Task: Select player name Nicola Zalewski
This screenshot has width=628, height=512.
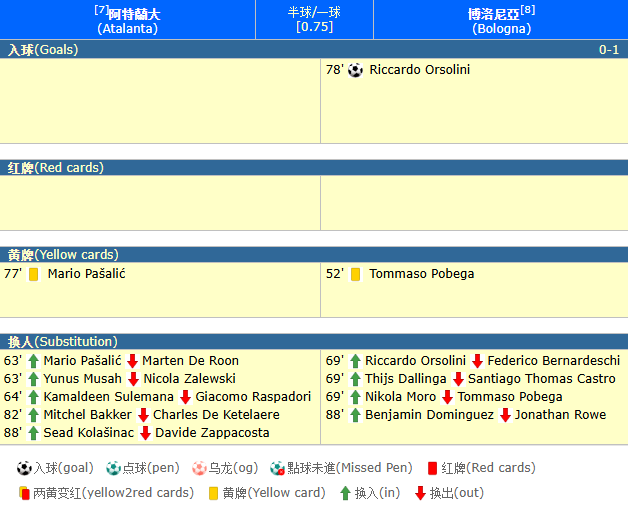Action: [x=189, y=379]
